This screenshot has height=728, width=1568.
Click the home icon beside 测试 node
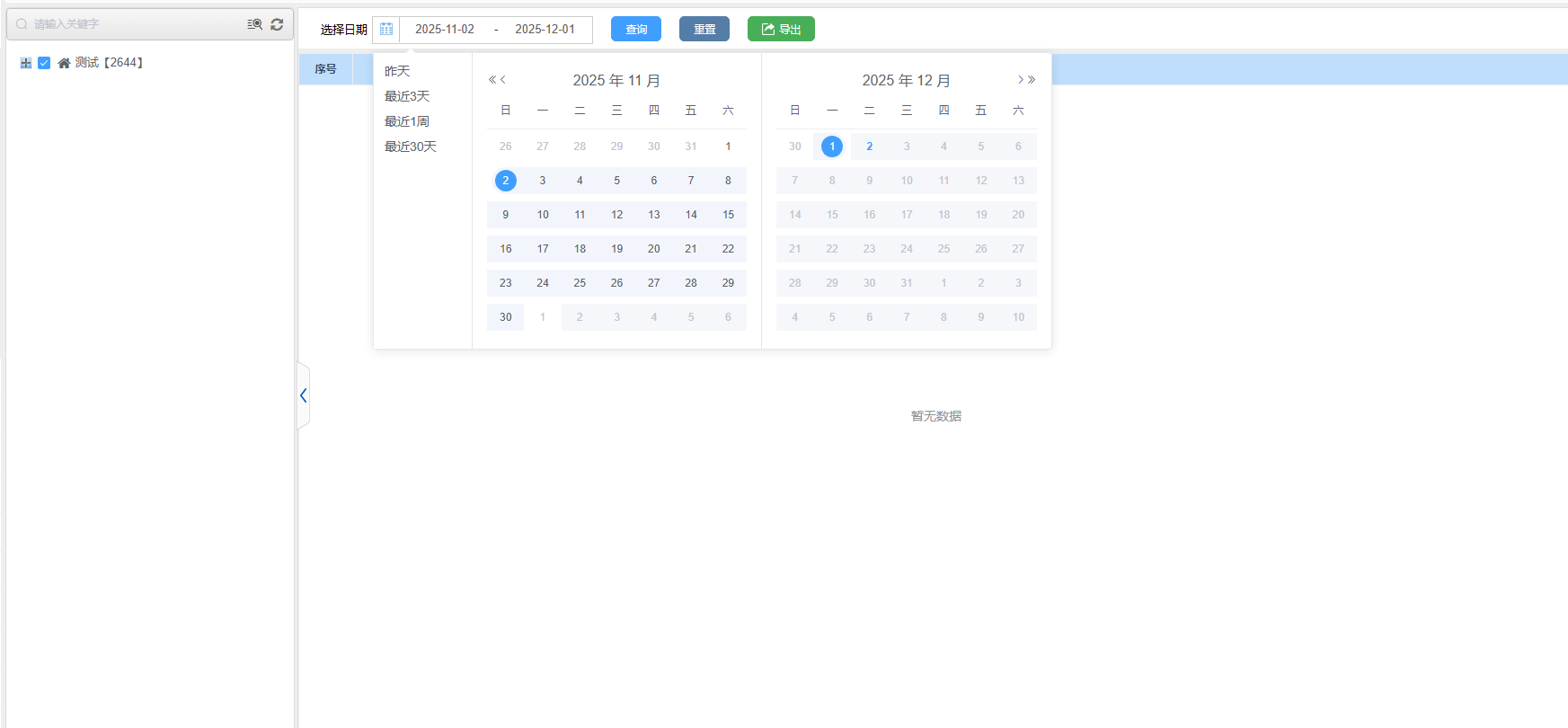coord(64,63)
